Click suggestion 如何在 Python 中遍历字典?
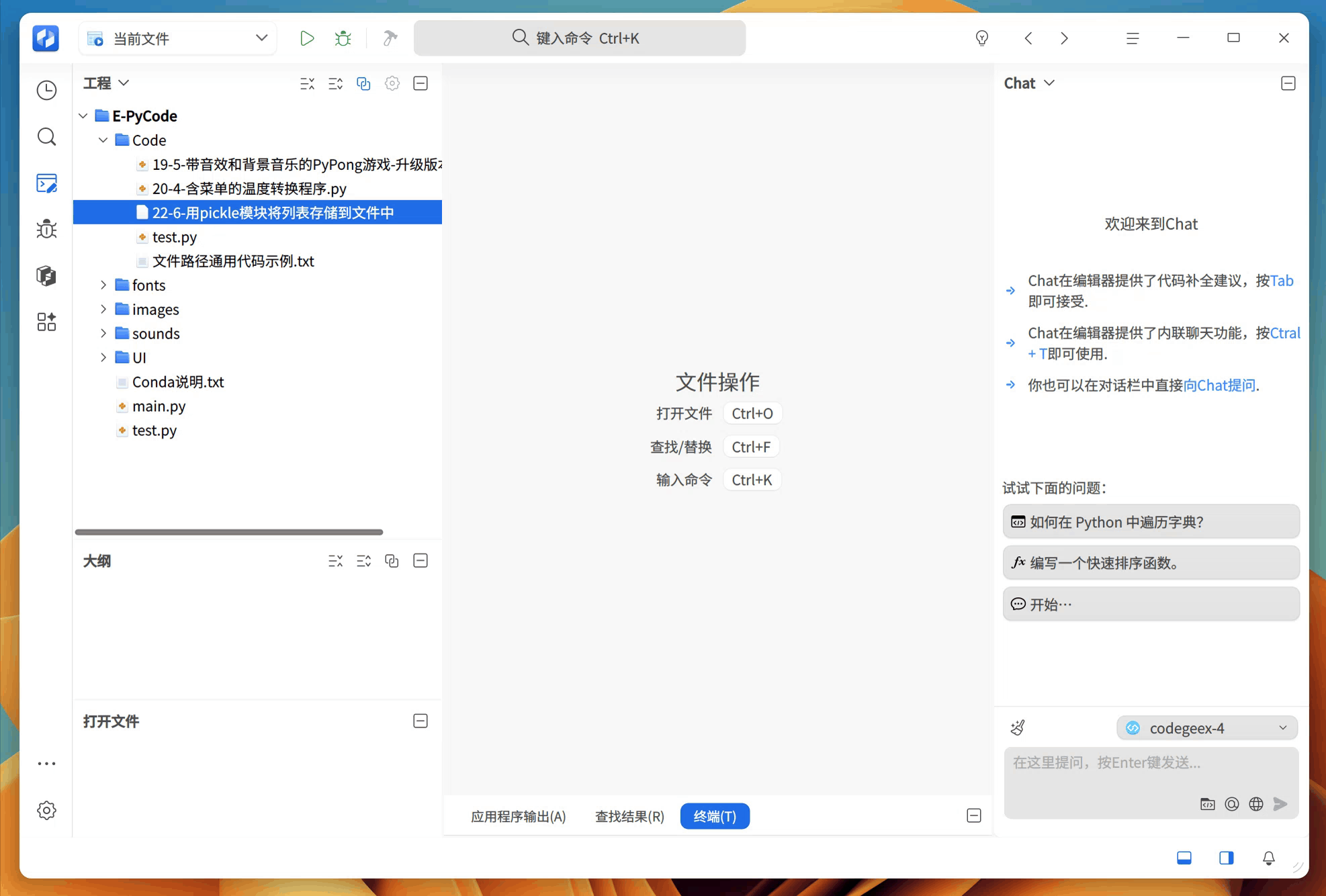This screenshot has height=896, width=1326. [1151, 522]
